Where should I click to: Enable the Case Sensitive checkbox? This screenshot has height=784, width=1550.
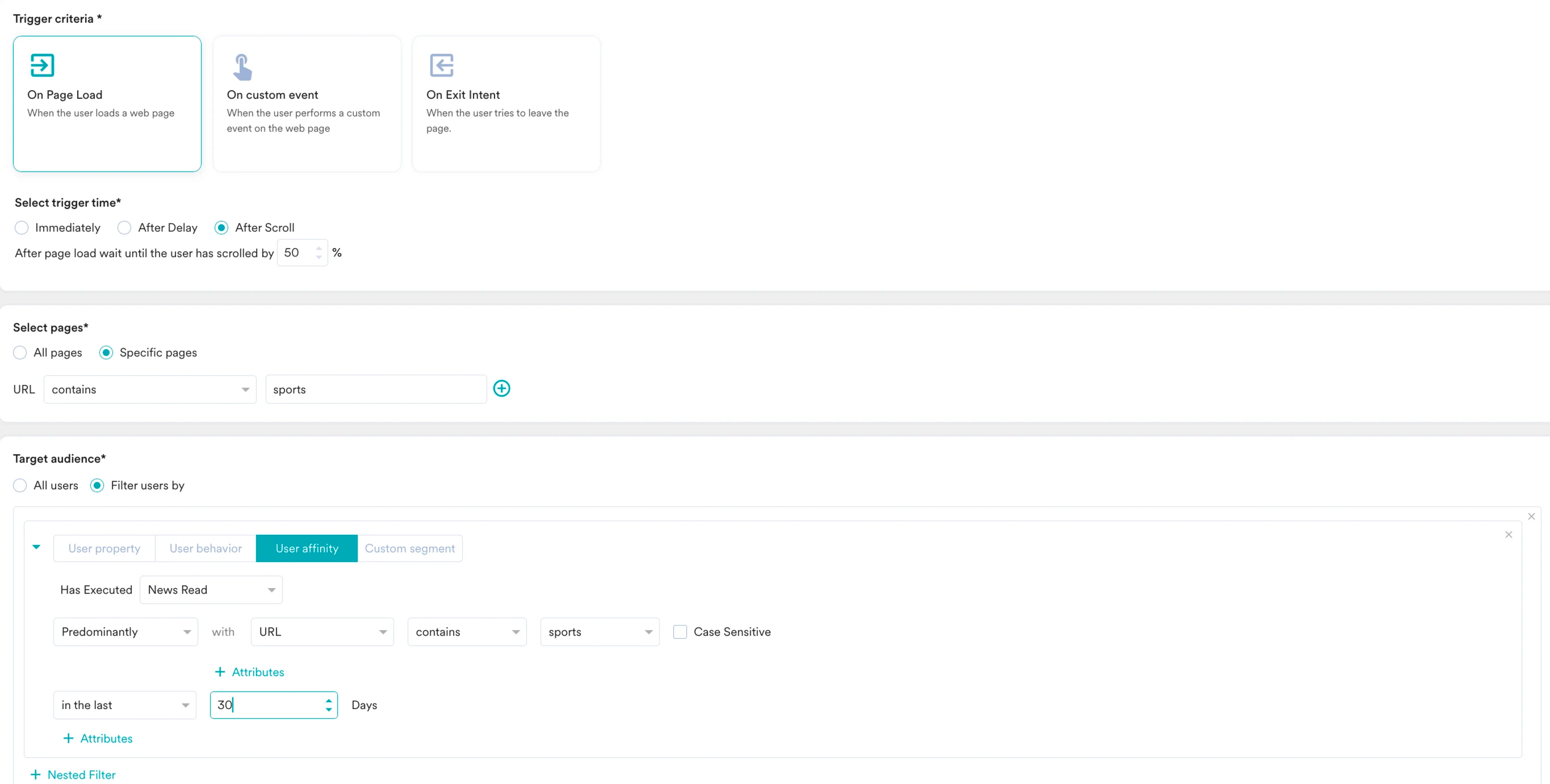[x=680, y=632]
